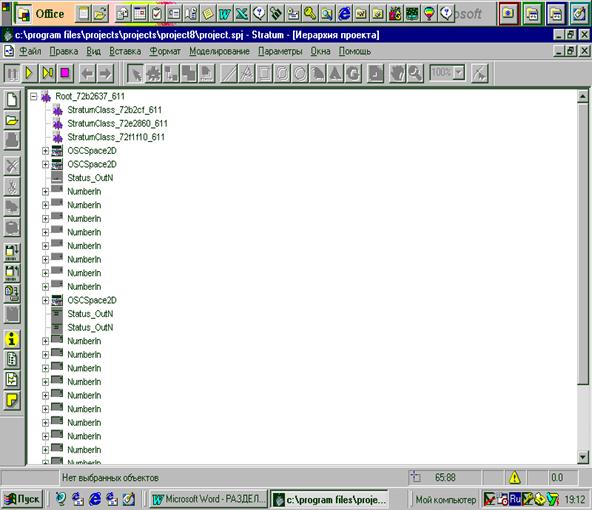Open the Моделирование menu
592x510 pixels.
(219, 51)
